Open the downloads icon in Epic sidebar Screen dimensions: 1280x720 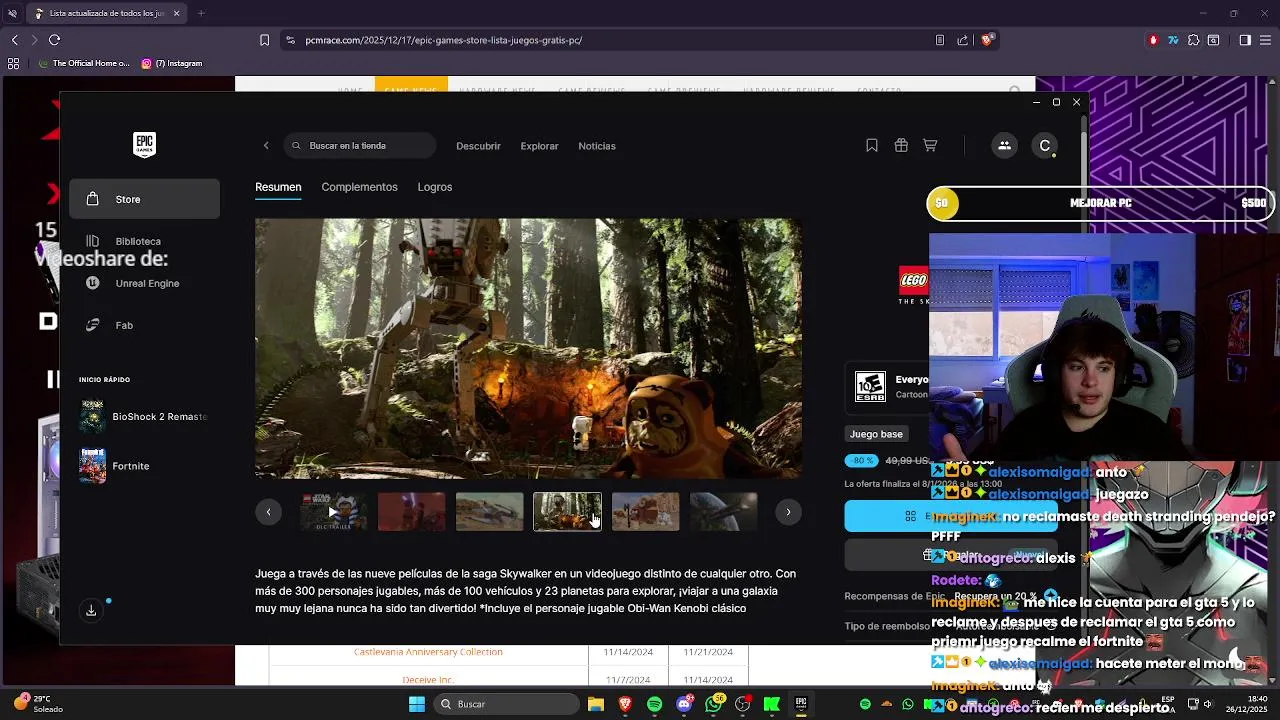[91, 610]
